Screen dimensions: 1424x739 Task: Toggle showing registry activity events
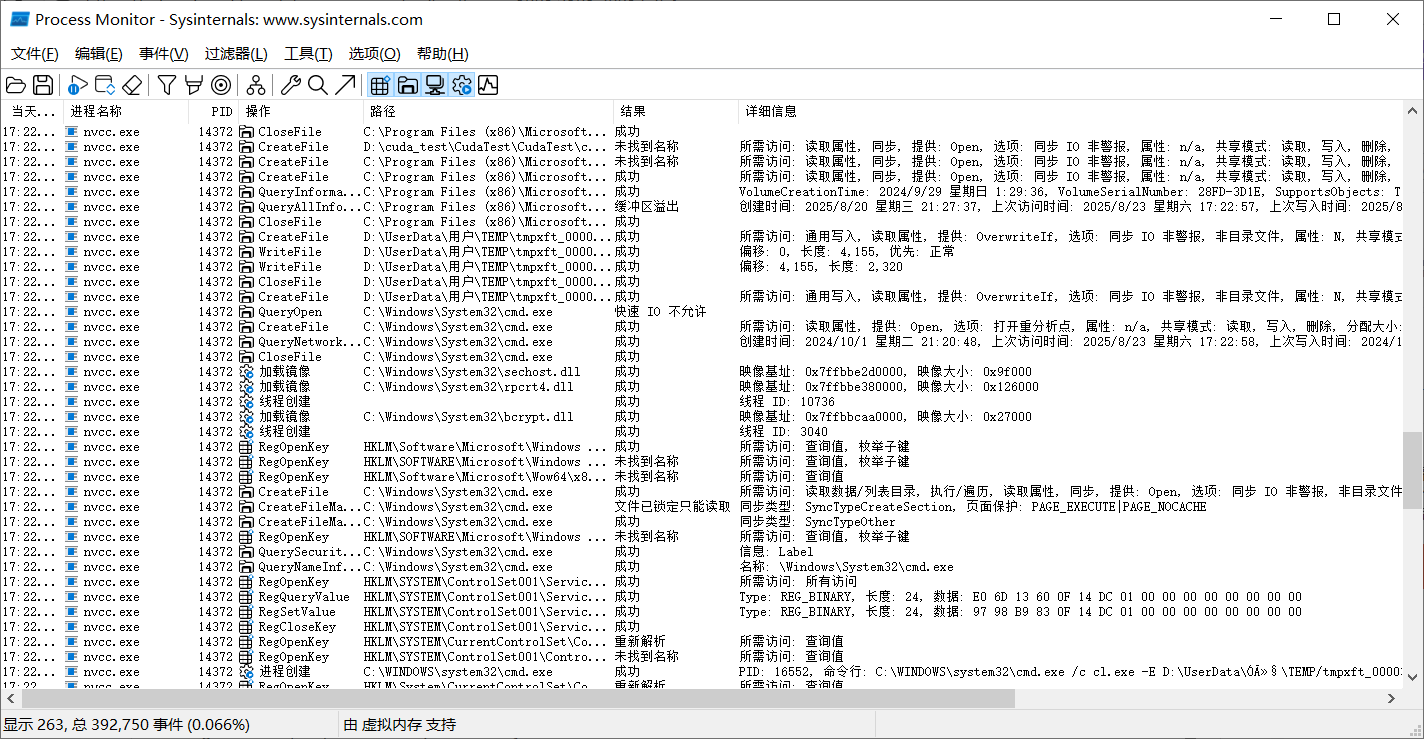point(380,85)
